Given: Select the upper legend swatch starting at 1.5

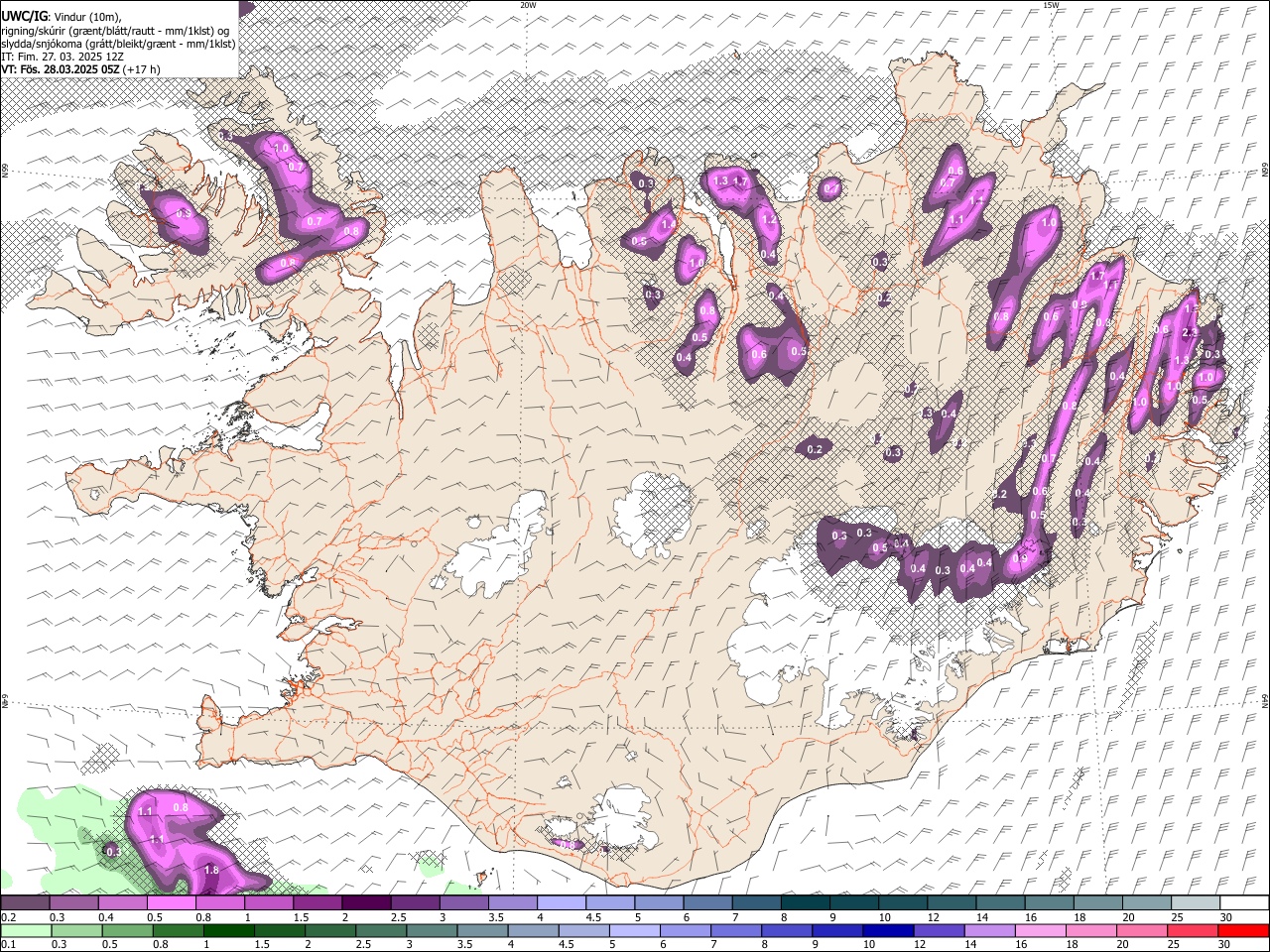Looking at the screenshot, I should click(317, 903).
